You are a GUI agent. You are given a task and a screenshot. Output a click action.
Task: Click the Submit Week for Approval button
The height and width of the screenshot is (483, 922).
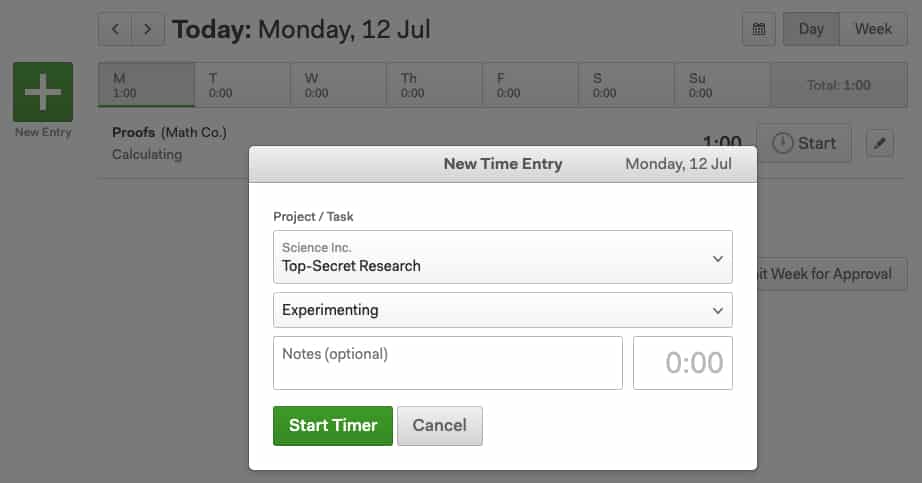[x=832, y=274]
